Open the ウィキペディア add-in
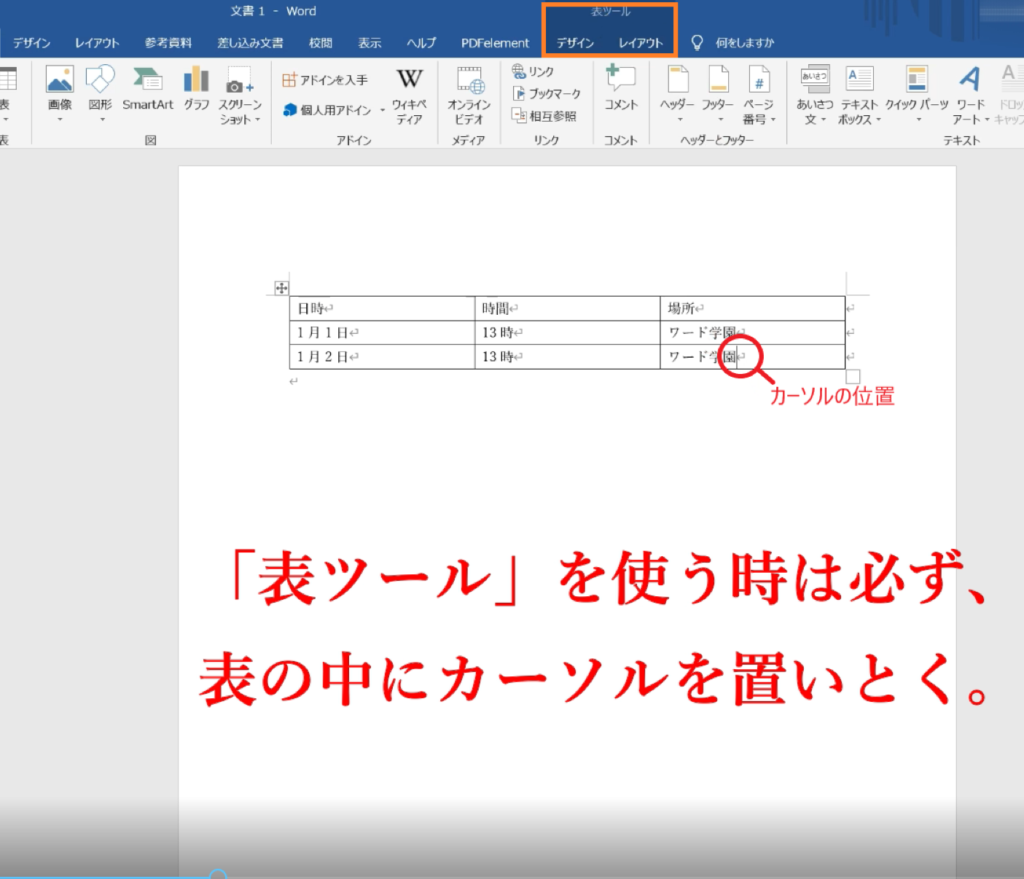This screenshot has height=879, width=1024. pos(409,94)
